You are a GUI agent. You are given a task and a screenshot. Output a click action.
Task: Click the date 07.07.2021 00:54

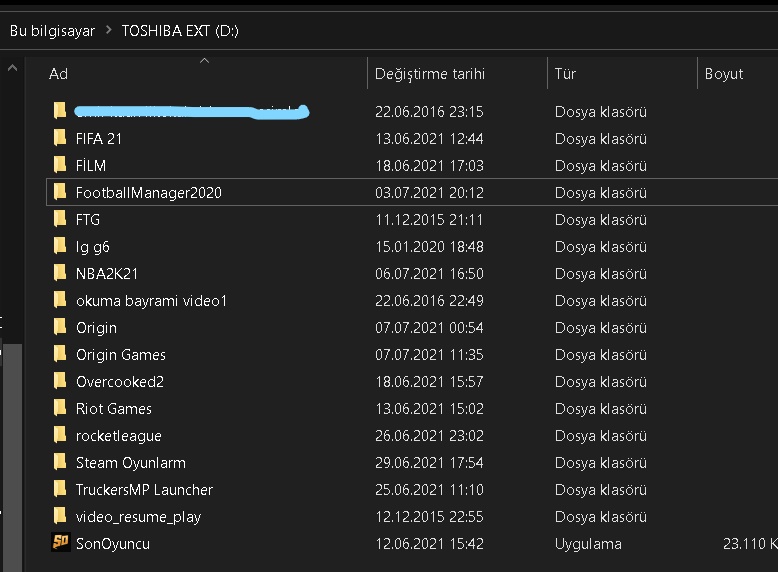click(x=429, y=328)
